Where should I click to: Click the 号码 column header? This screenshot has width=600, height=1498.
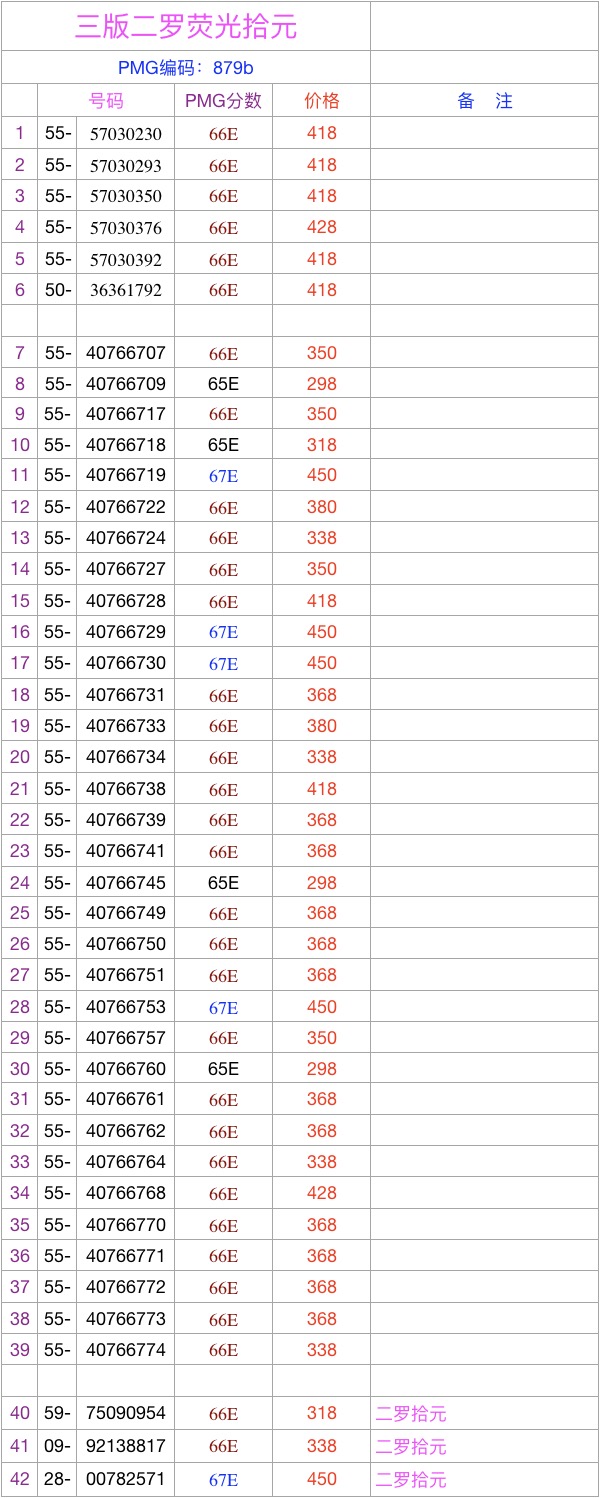pyautogui.click(x=106, y=101)
